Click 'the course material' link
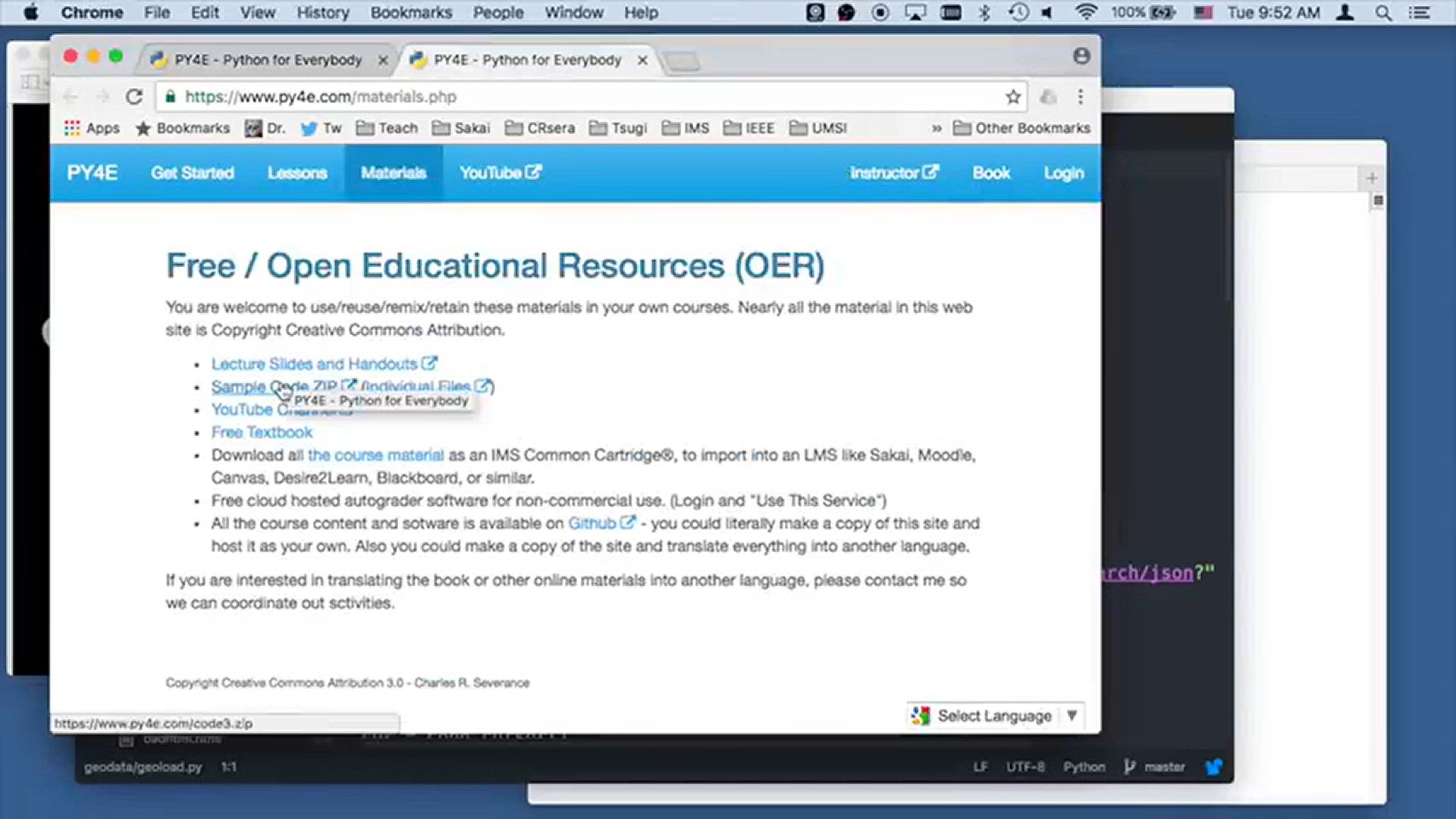1456x819 pixels. point(375,455)
